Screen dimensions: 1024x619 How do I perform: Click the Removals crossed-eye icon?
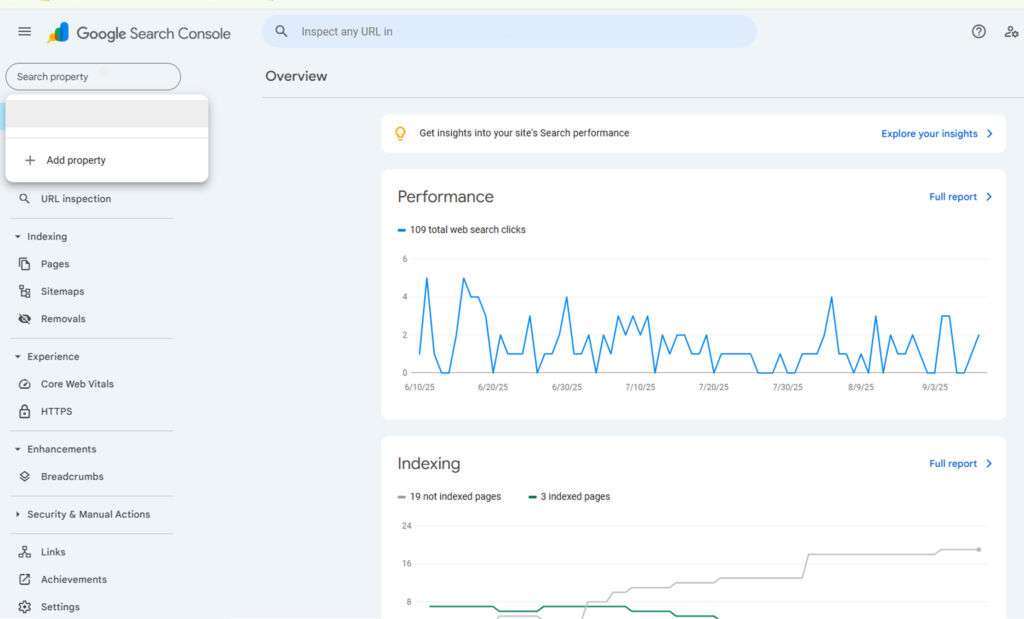tap(25, 319)
